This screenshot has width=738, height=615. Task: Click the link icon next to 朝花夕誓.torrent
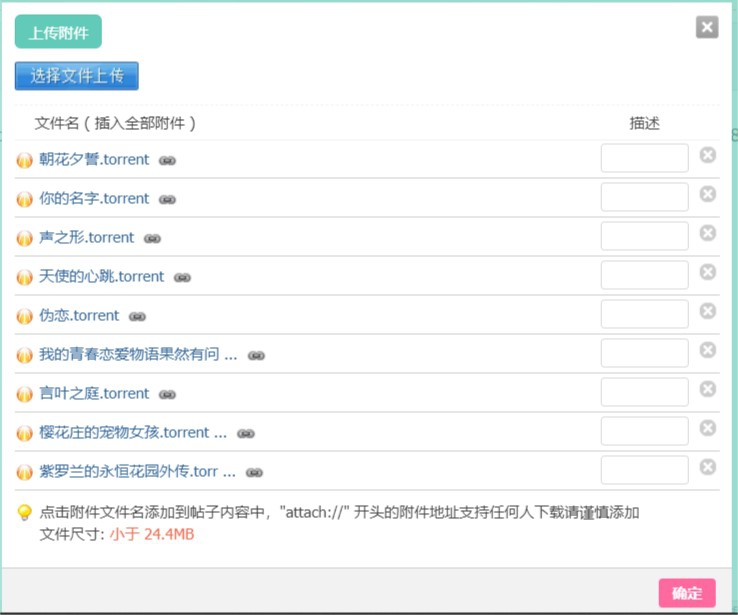[167, 160]
